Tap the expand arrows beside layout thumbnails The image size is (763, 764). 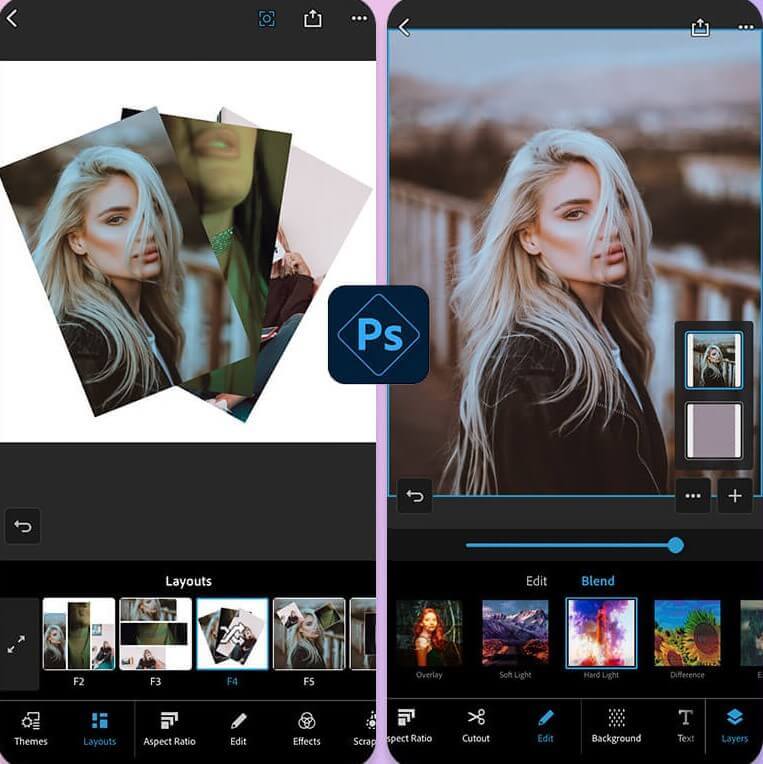(16, 644)
